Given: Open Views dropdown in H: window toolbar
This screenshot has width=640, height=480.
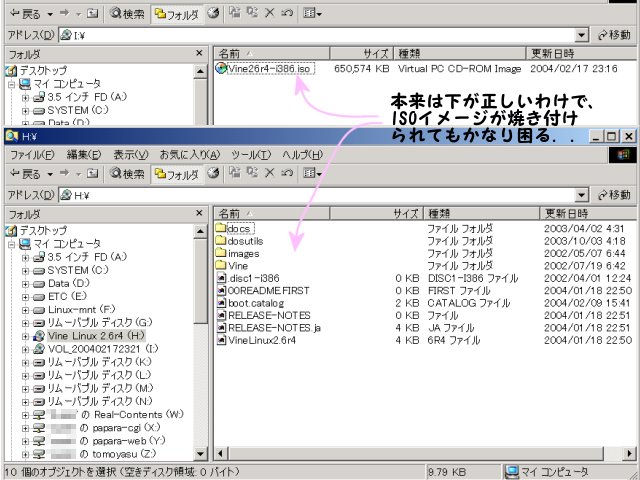Looking at the screenshot, I should (x=313, y=173).
